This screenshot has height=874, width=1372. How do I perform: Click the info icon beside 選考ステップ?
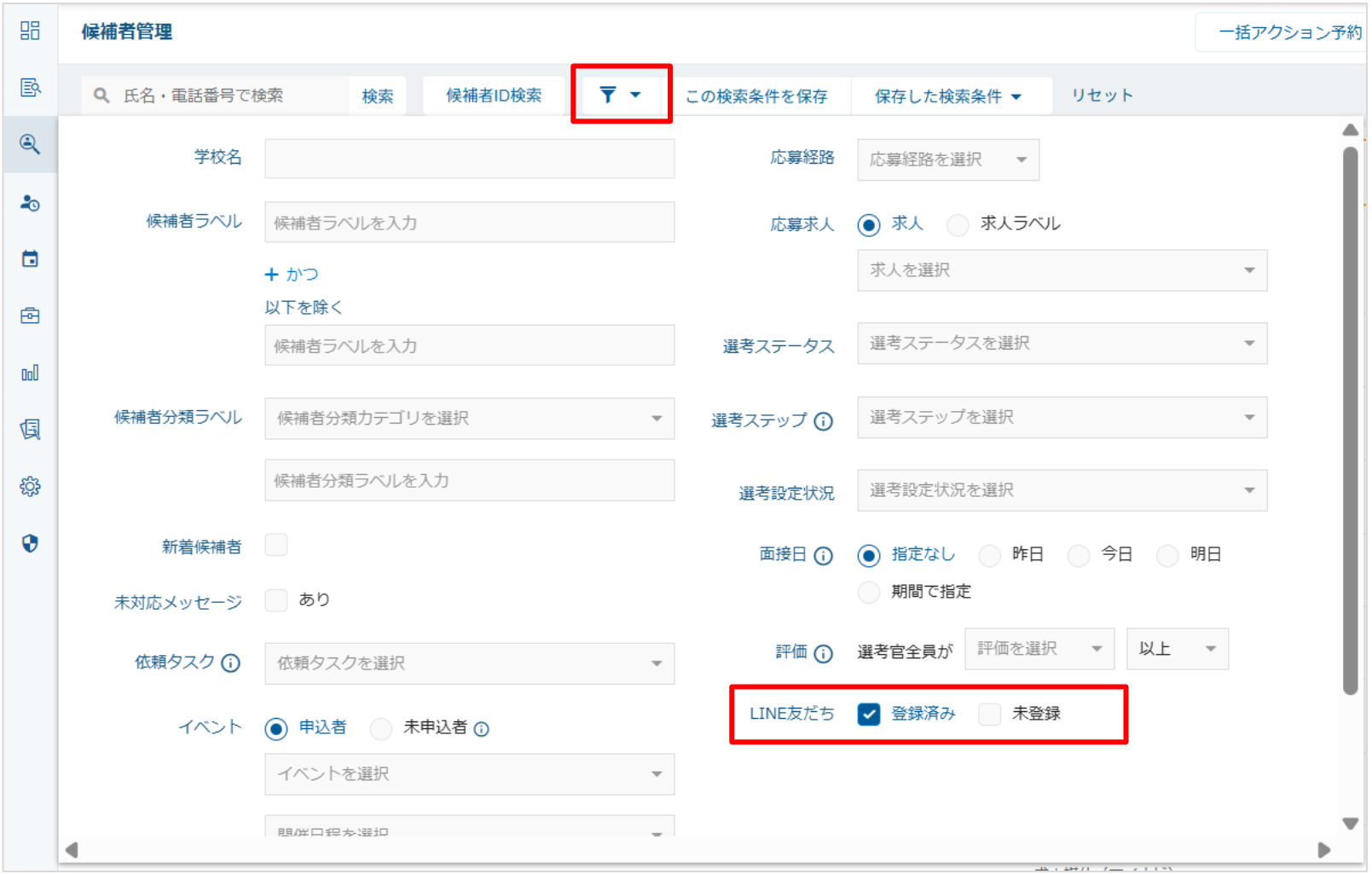[x=823, y=421]
